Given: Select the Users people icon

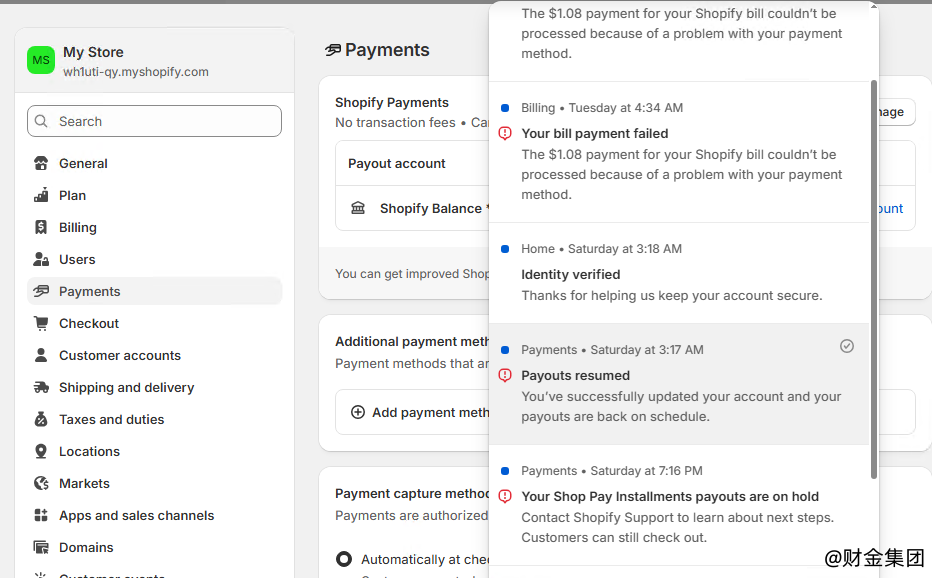Looking at the screenshot, I should (41, 259).
